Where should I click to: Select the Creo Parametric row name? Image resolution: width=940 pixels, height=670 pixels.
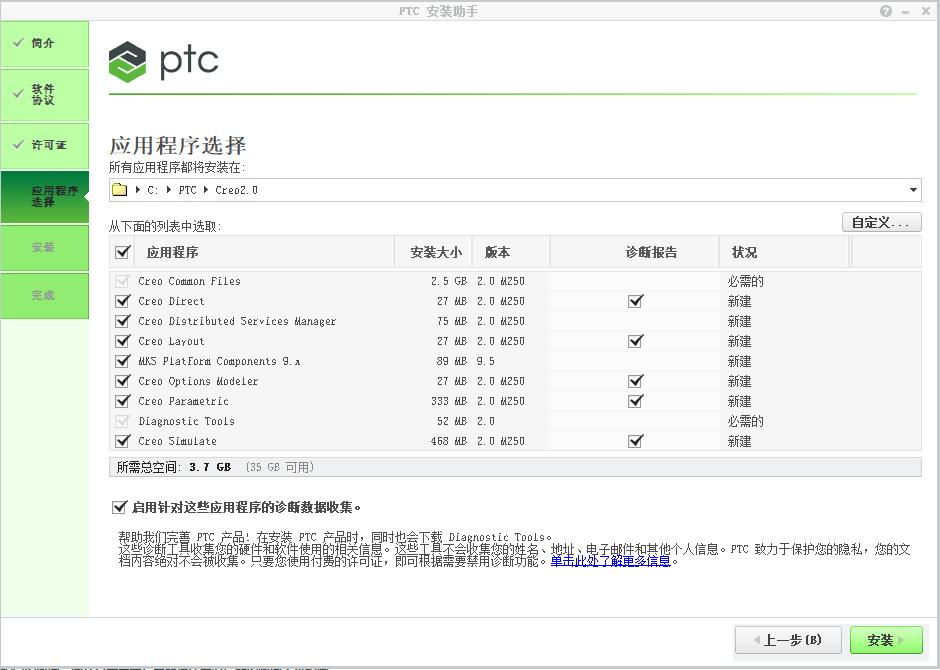(183, 401)
